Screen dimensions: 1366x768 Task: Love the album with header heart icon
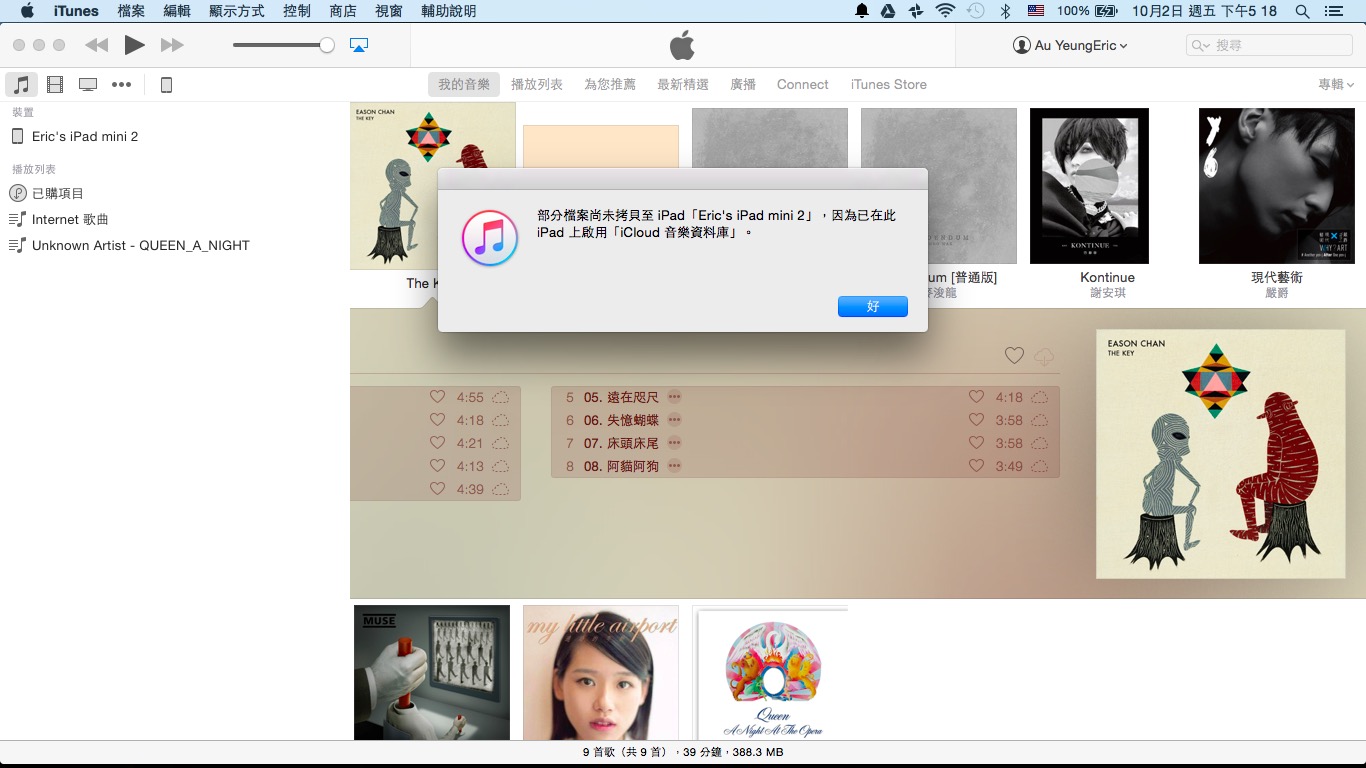(1014, 356)
